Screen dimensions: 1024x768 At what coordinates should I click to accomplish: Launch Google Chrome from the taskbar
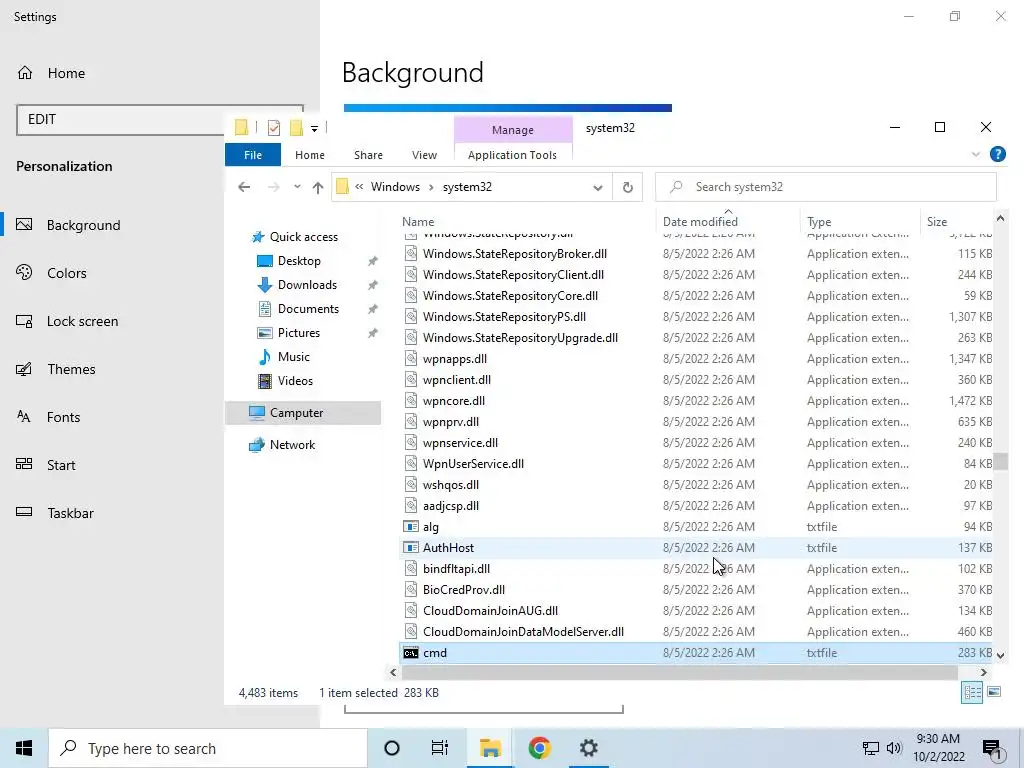pos(539,748)
